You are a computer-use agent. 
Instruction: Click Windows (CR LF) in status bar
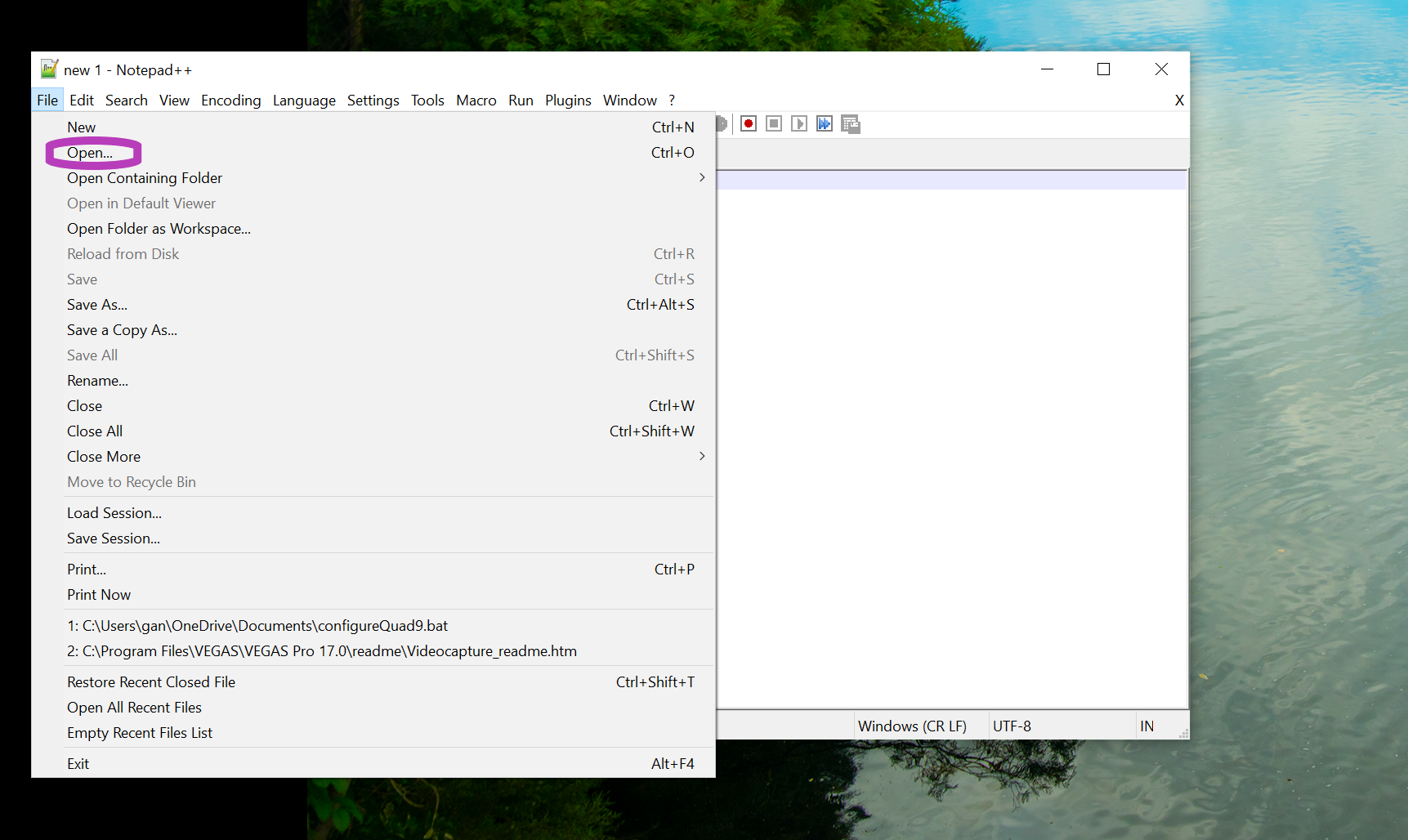[x=912, y=726]
